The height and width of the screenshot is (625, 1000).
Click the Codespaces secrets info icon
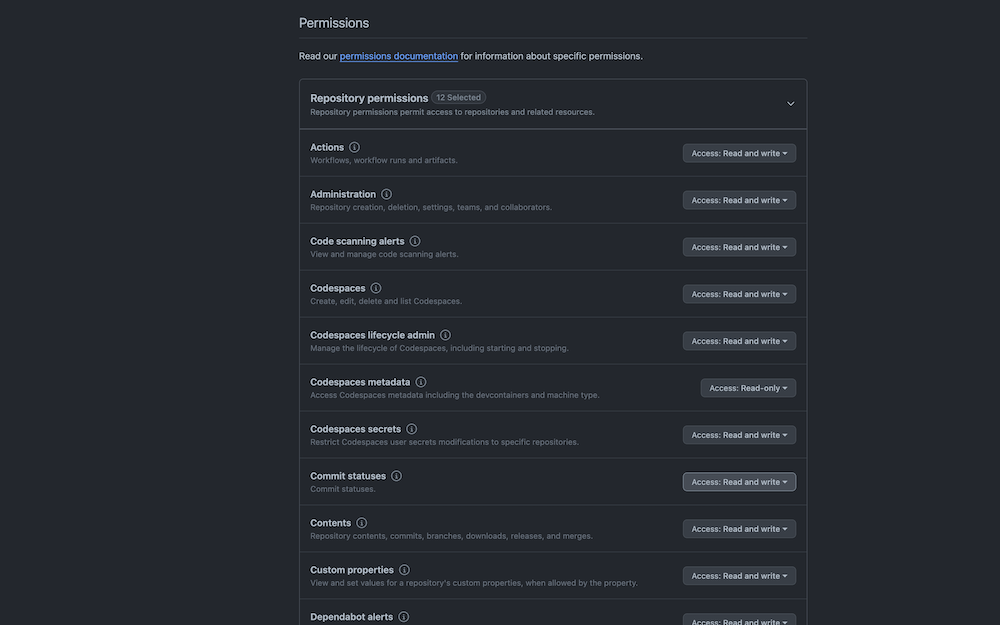(411, 429)
